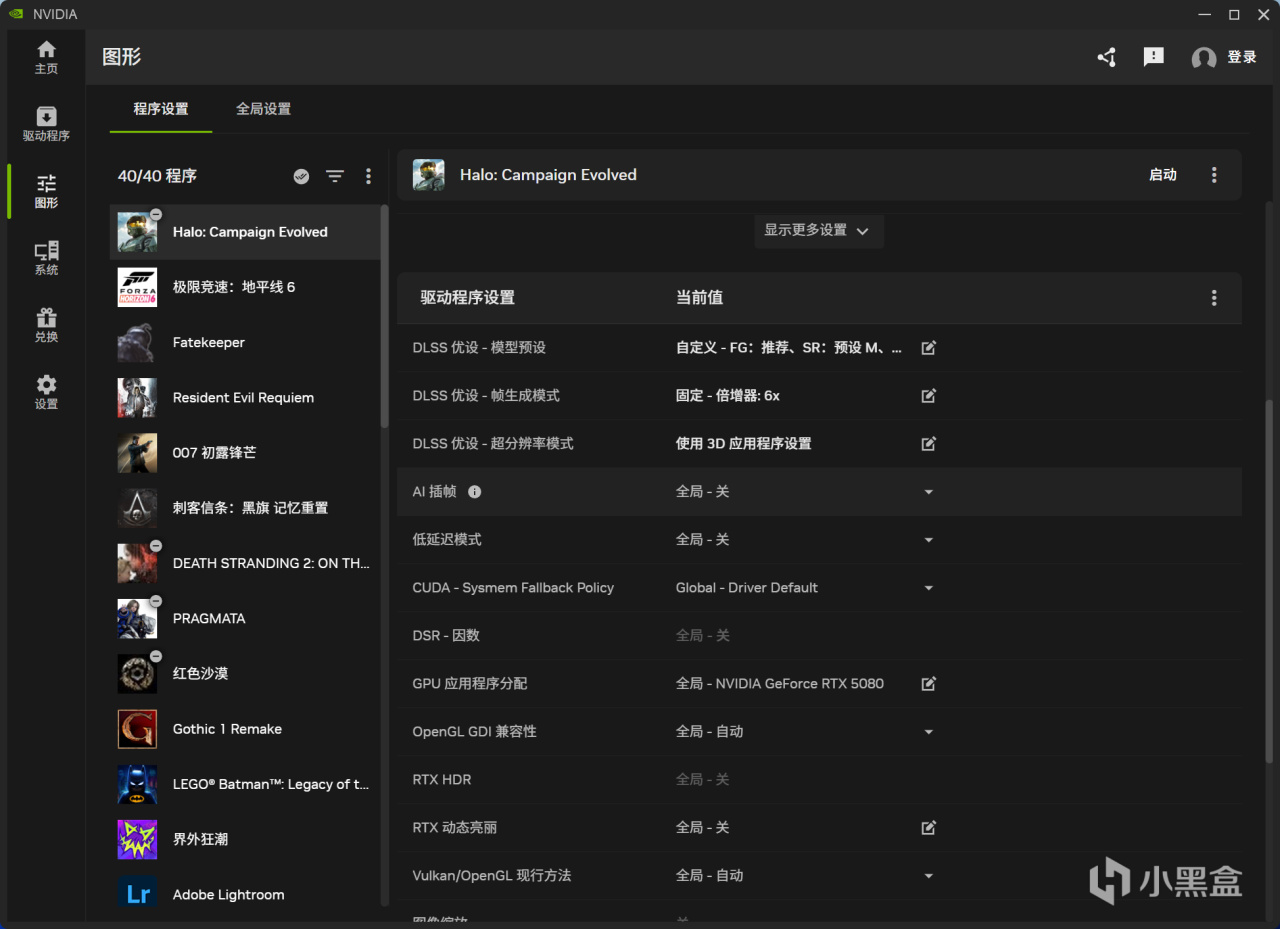
Task: Select Fatekeeper in the program list
Action: coord(245,342)
